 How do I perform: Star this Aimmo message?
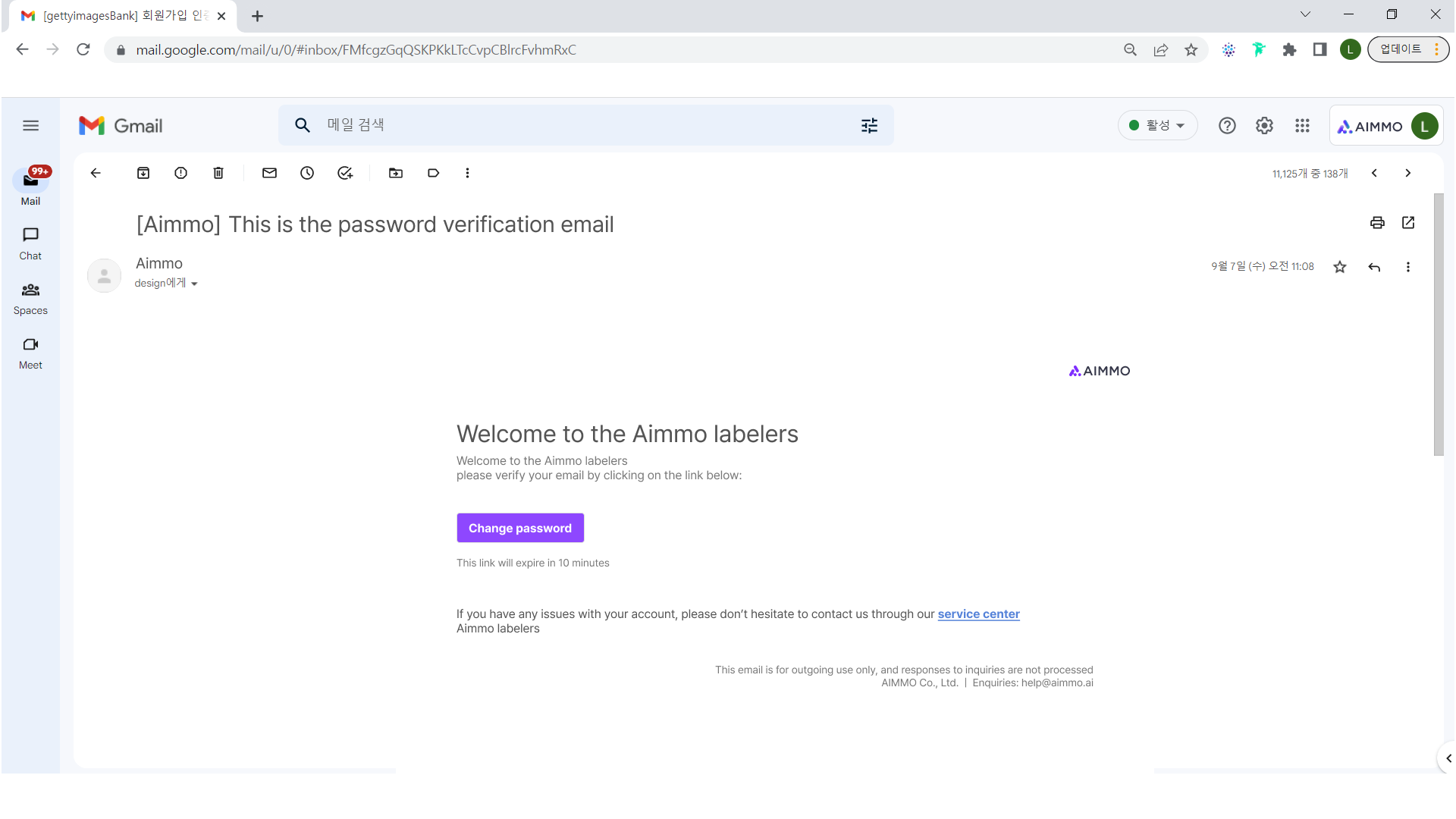[1340, 267]
